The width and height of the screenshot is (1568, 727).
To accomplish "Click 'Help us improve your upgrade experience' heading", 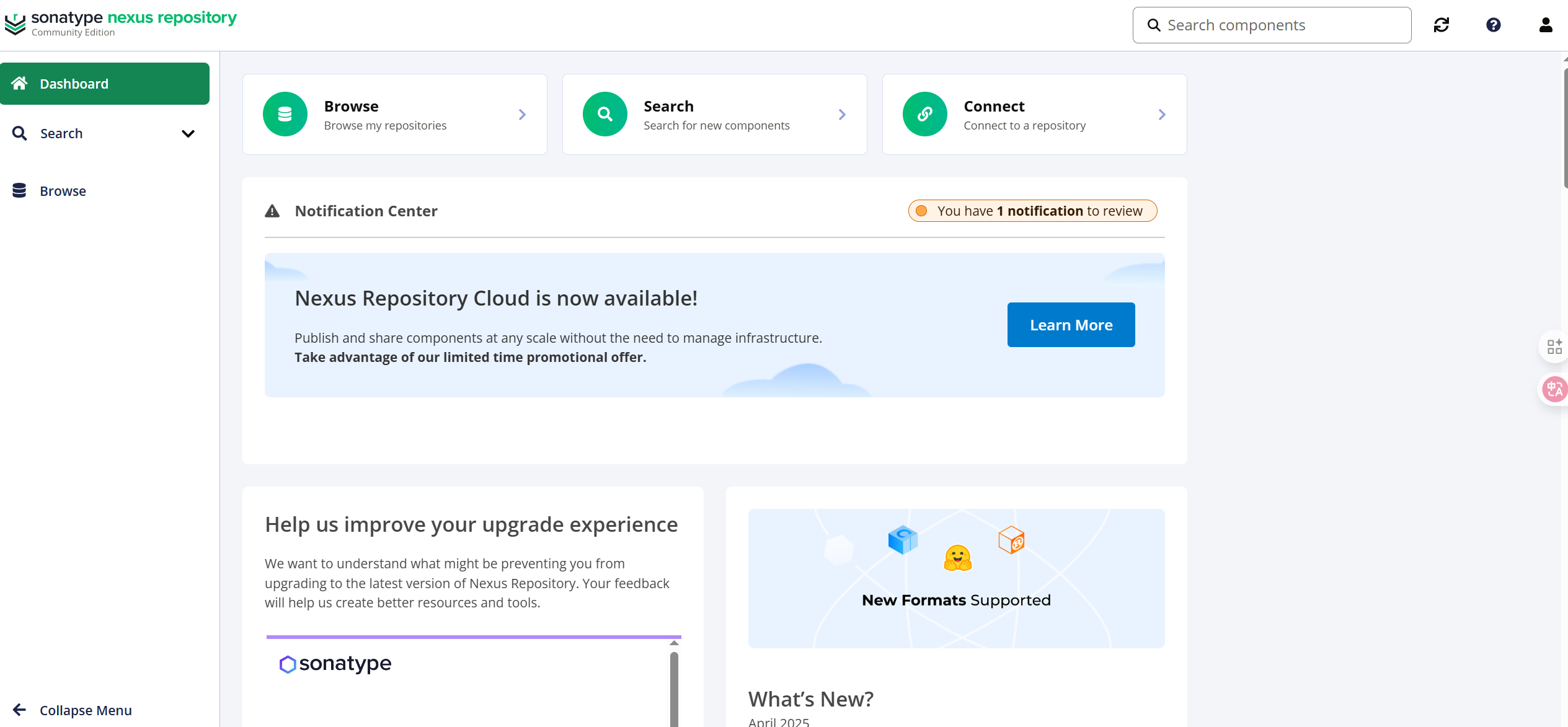I will click(471, 524).
